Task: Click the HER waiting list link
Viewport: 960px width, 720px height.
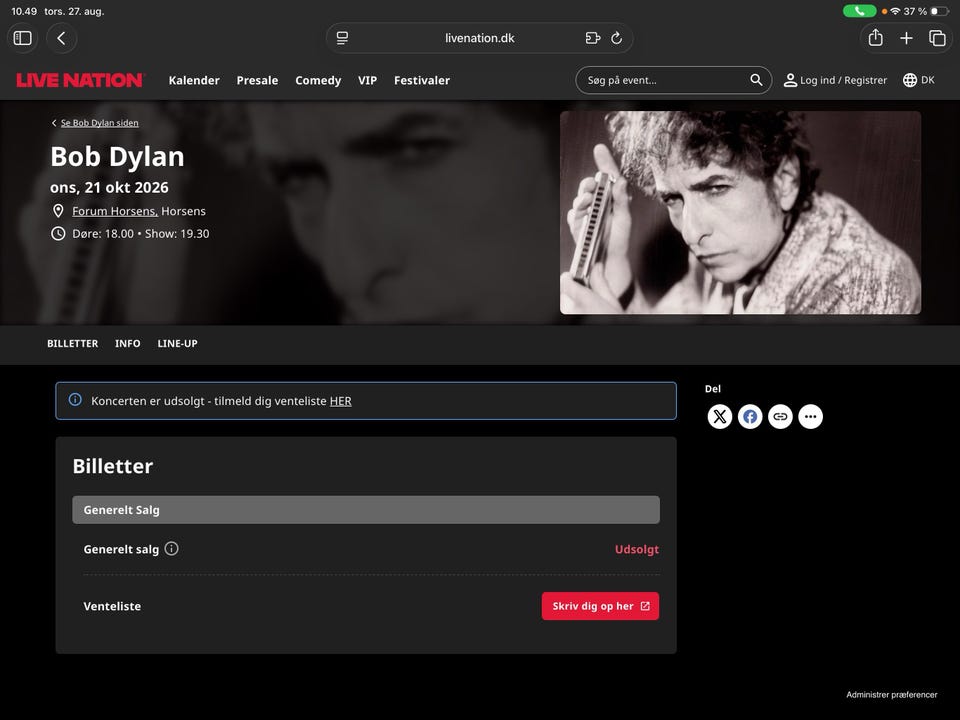Action: pyautogui.click(x=340, y=401)
